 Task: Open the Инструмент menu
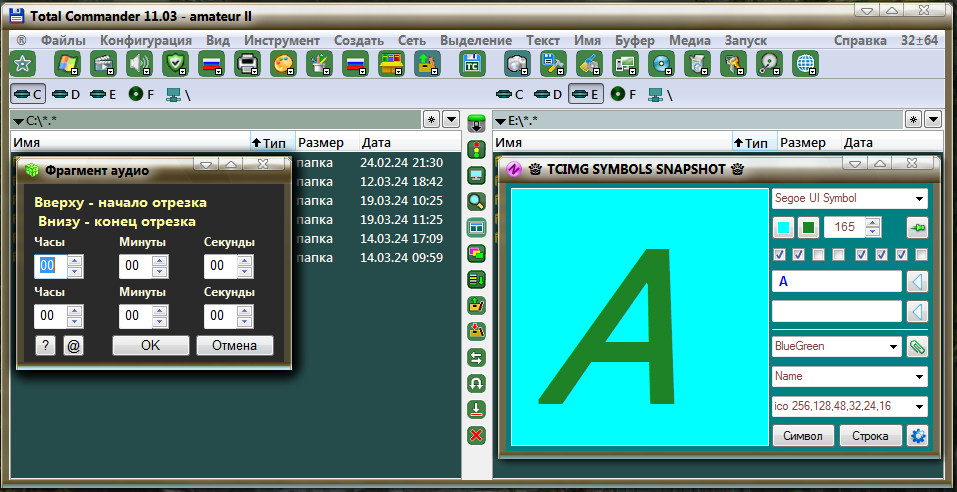[x=282, y=40]
